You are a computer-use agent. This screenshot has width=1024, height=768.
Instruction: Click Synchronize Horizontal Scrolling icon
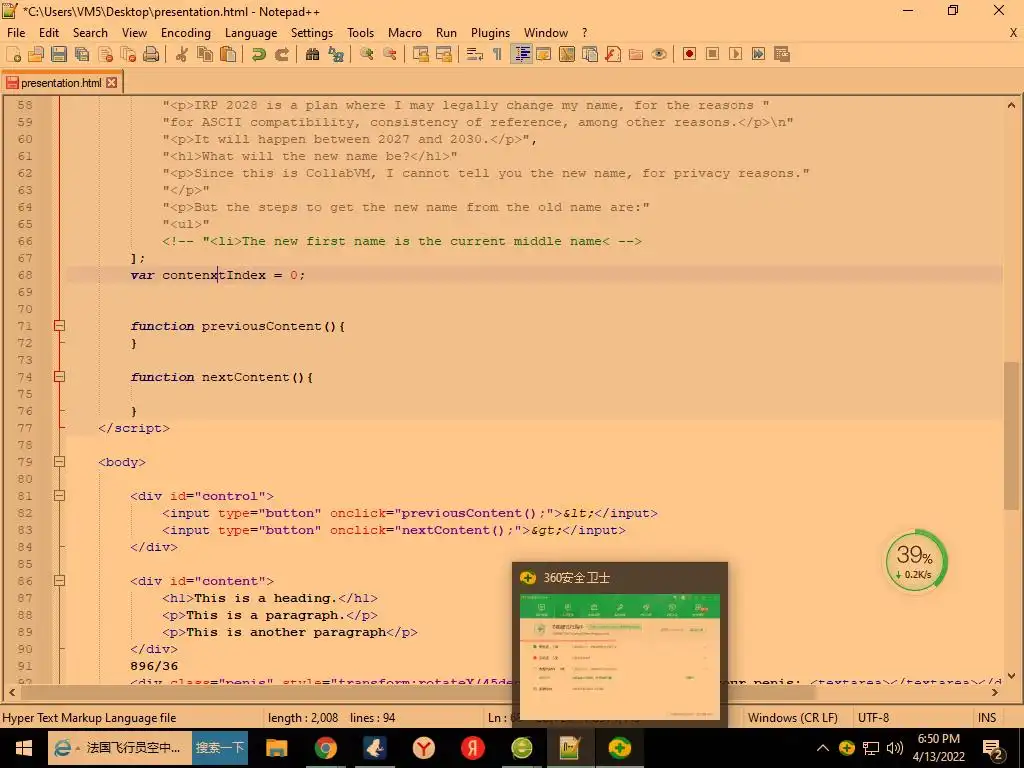pyautogui.click(x=443, y=54)
